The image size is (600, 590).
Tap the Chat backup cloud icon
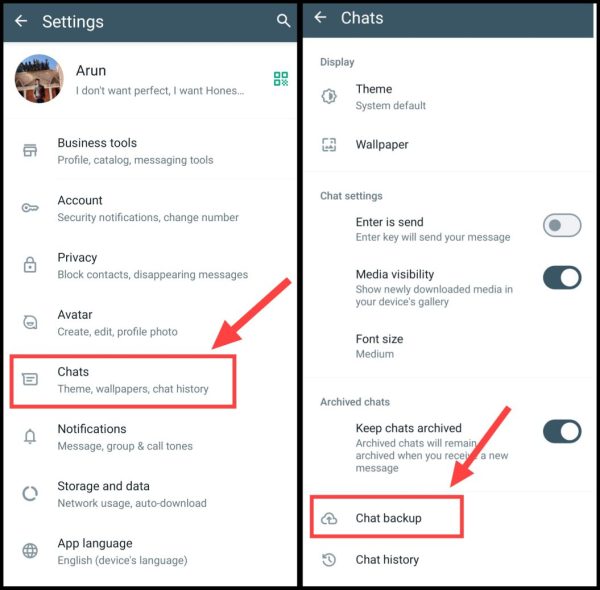tap(329, 518)
